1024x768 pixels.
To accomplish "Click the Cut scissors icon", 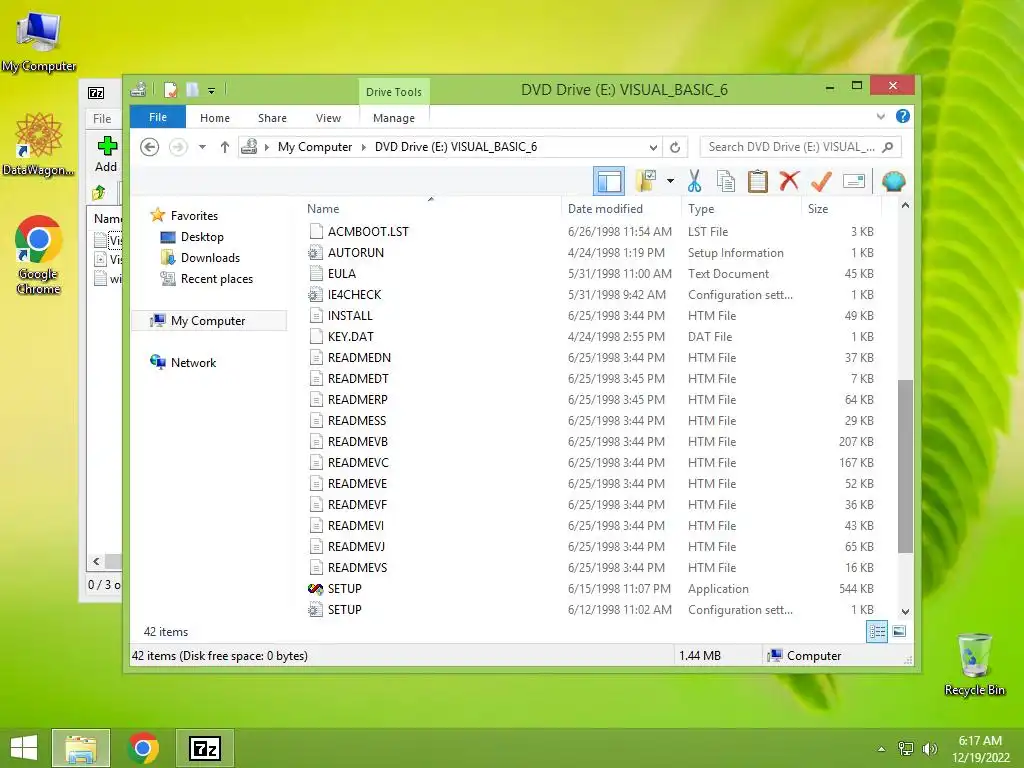I will coord(694,181).
